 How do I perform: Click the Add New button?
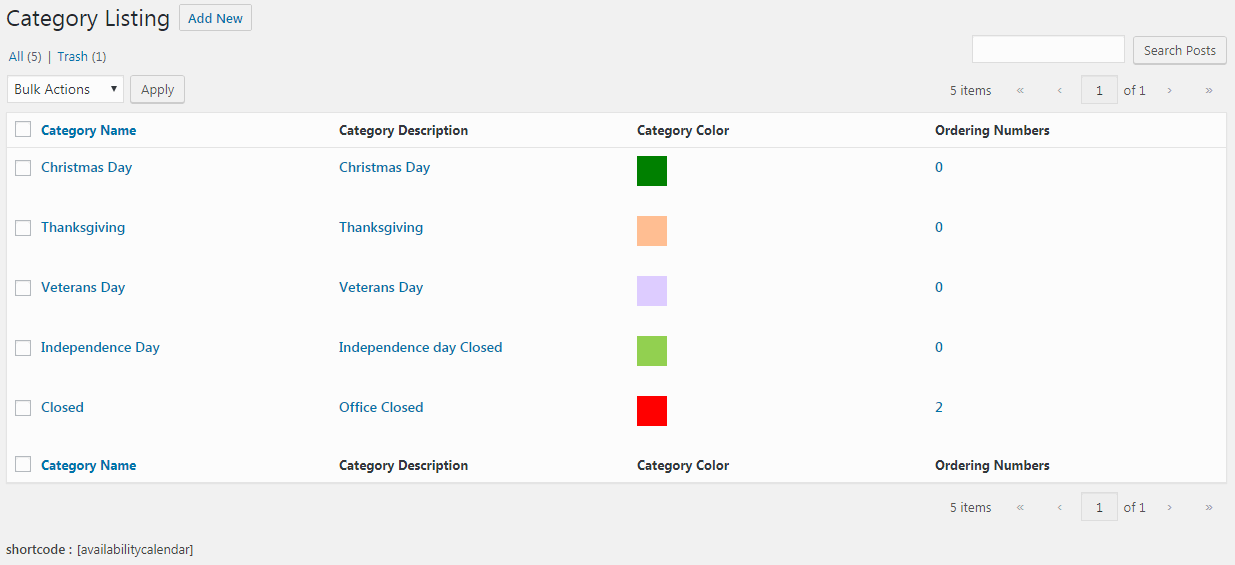point(215,18)
